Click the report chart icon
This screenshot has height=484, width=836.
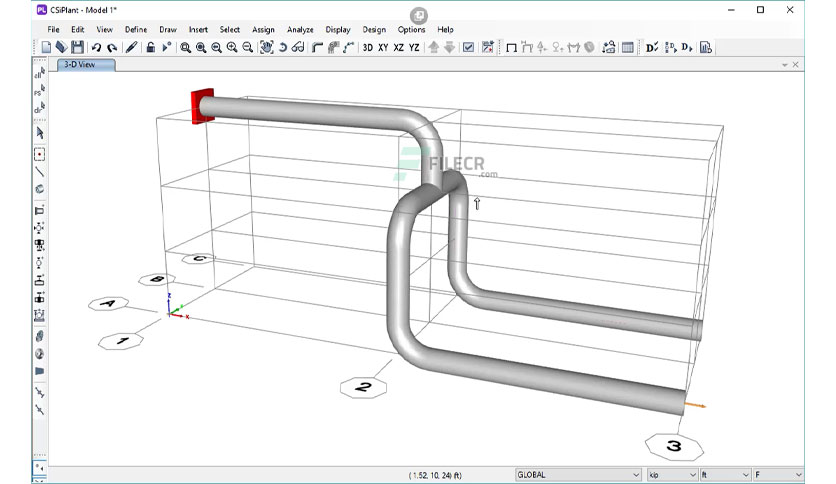click(705, 47)
